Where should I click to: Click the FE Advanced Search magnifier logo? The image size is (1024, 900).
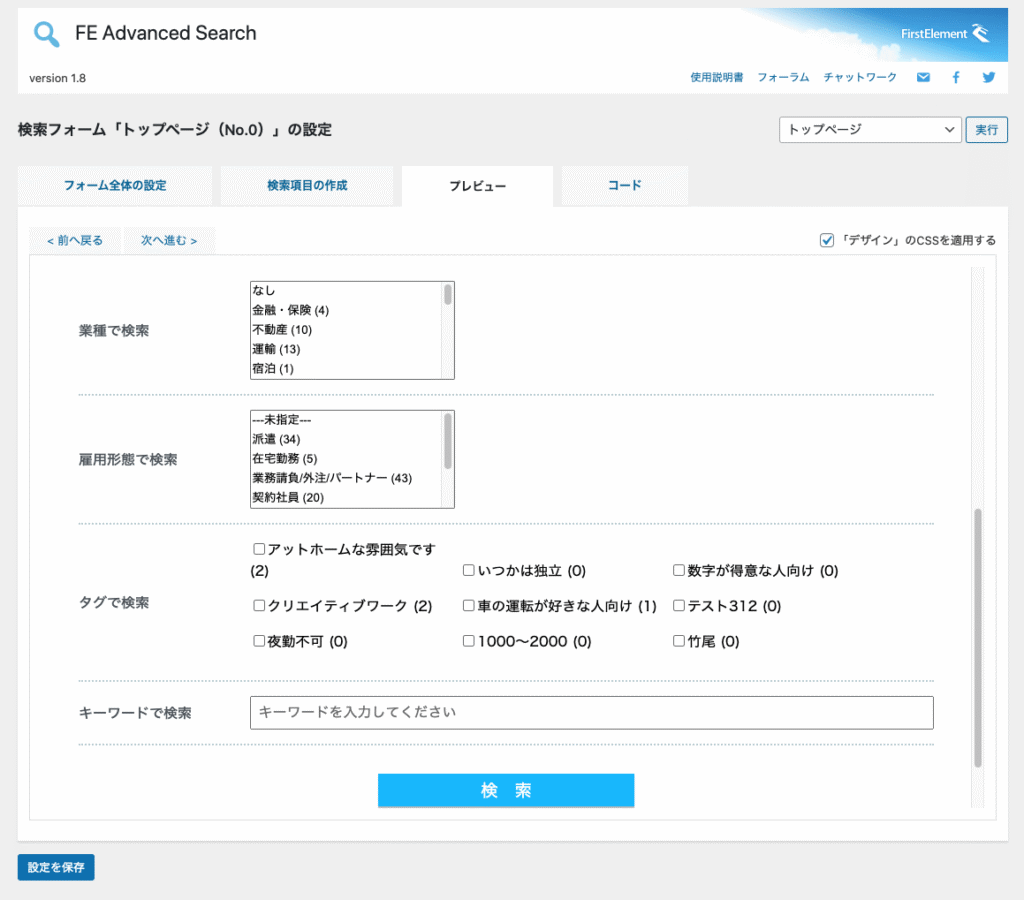click(x=46, y=33)
